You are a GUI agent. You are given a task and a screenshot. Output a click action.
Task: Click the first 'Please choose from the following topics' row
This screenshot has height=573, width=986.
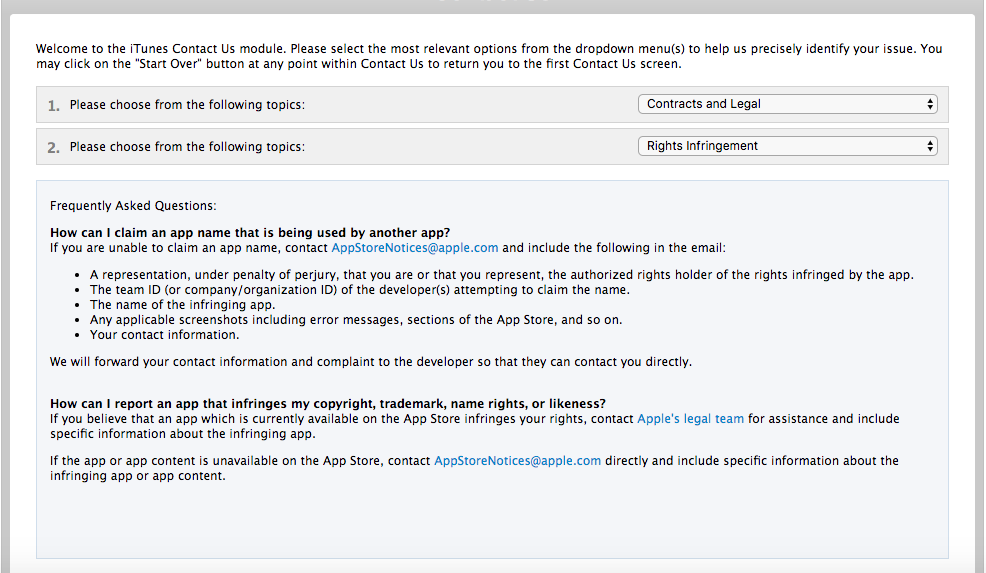point(492,104)
